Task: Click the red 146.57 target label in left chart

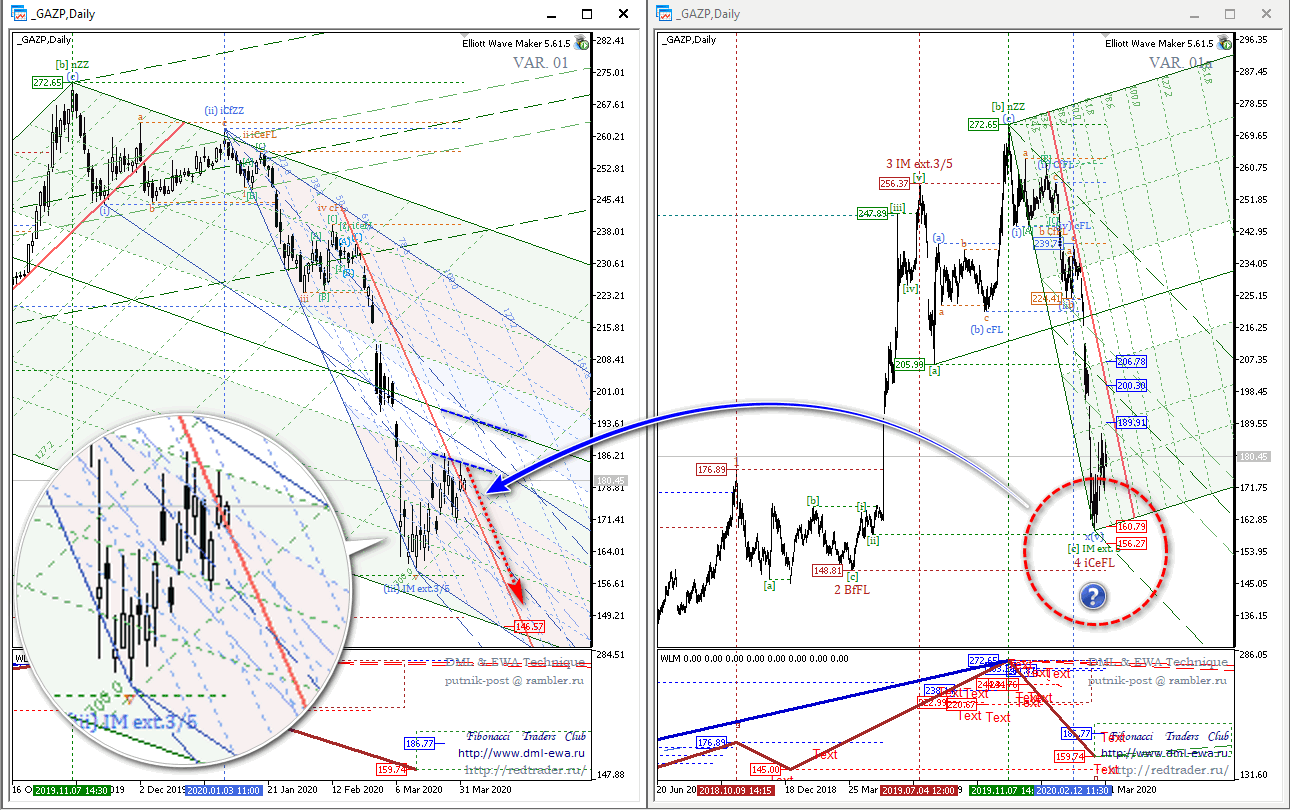Action: pyautogui.click(x=529, y=626)
